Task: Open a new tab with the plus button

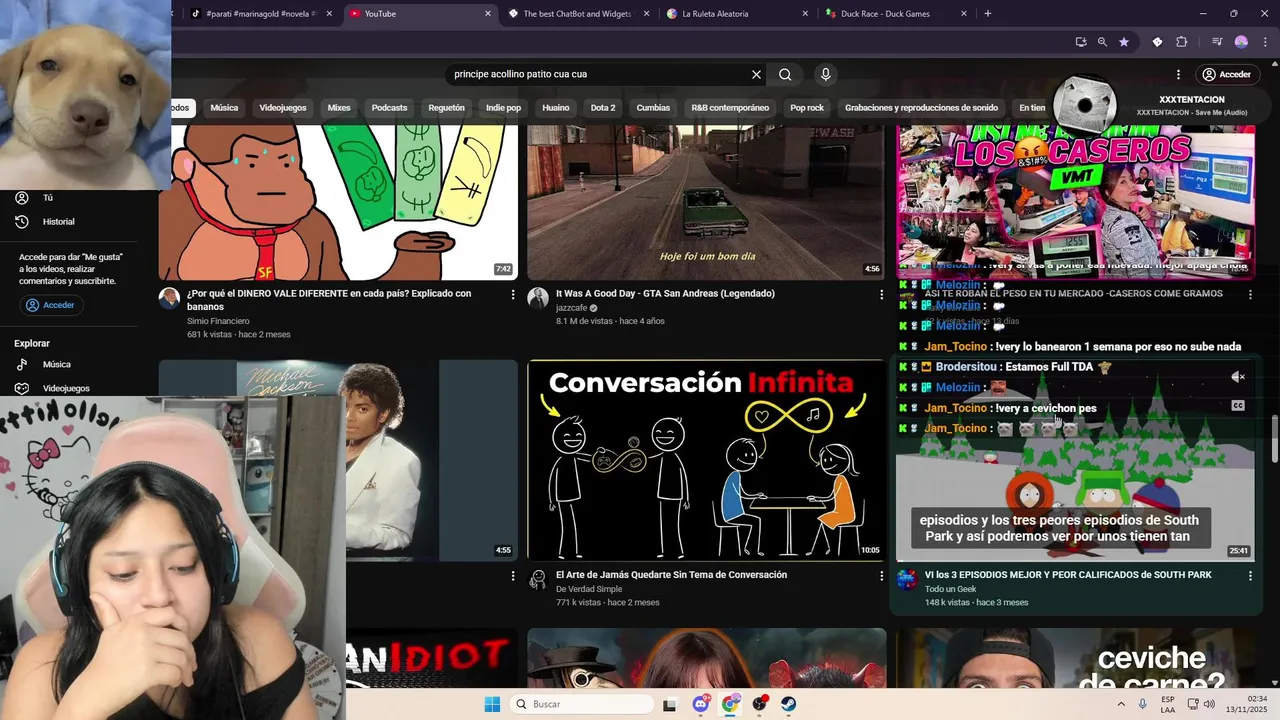Action: point(988,13)
